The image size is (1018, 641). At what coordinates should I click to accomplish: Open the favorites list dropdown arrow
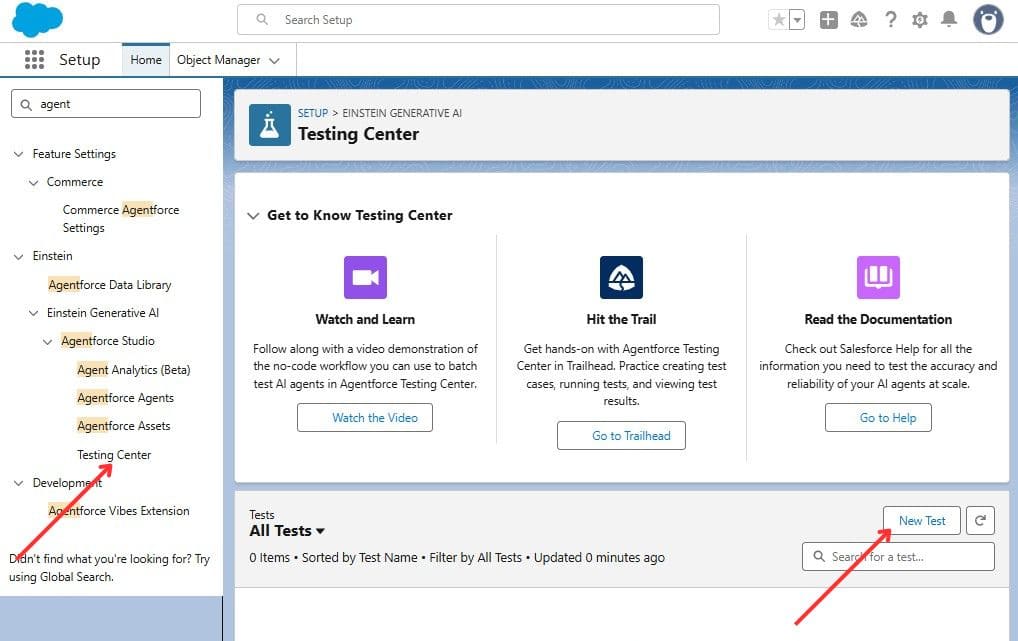click(797, 20)
